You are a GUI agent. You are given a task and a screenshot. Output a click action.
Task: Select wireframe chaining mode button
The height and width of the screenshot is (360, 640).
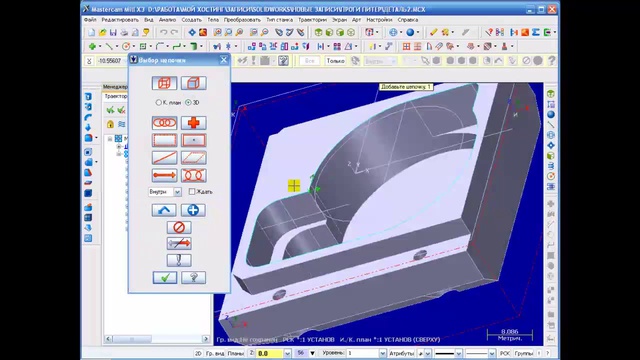[164, 83]
